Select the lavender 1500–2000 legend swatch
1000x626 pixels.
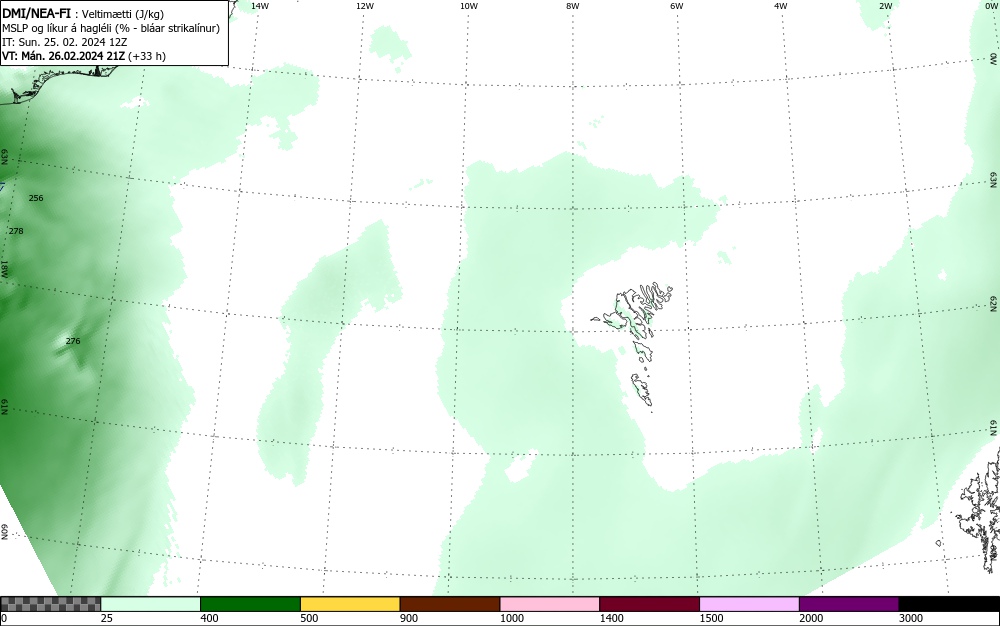[x=749, y=604]
